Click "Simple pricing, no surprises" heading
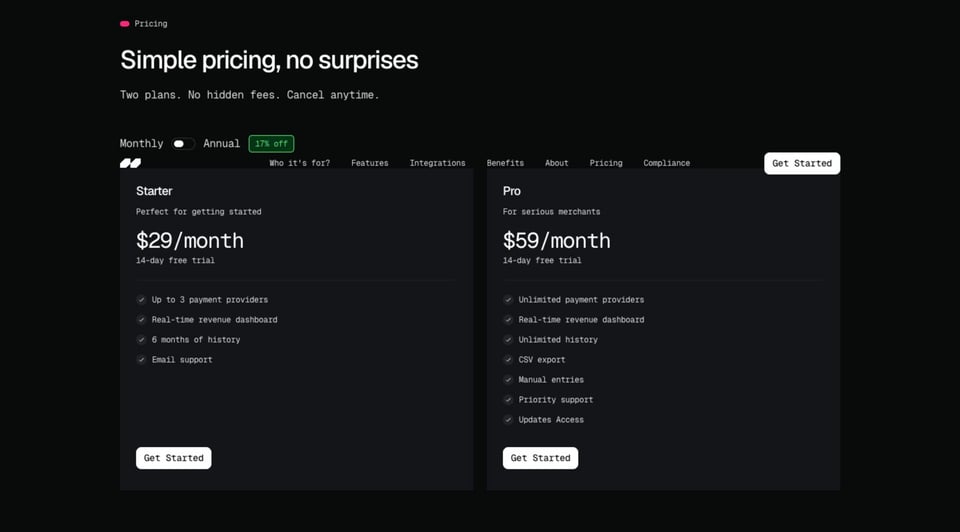This screenshot has height=532, width=960. click(269, 60)
